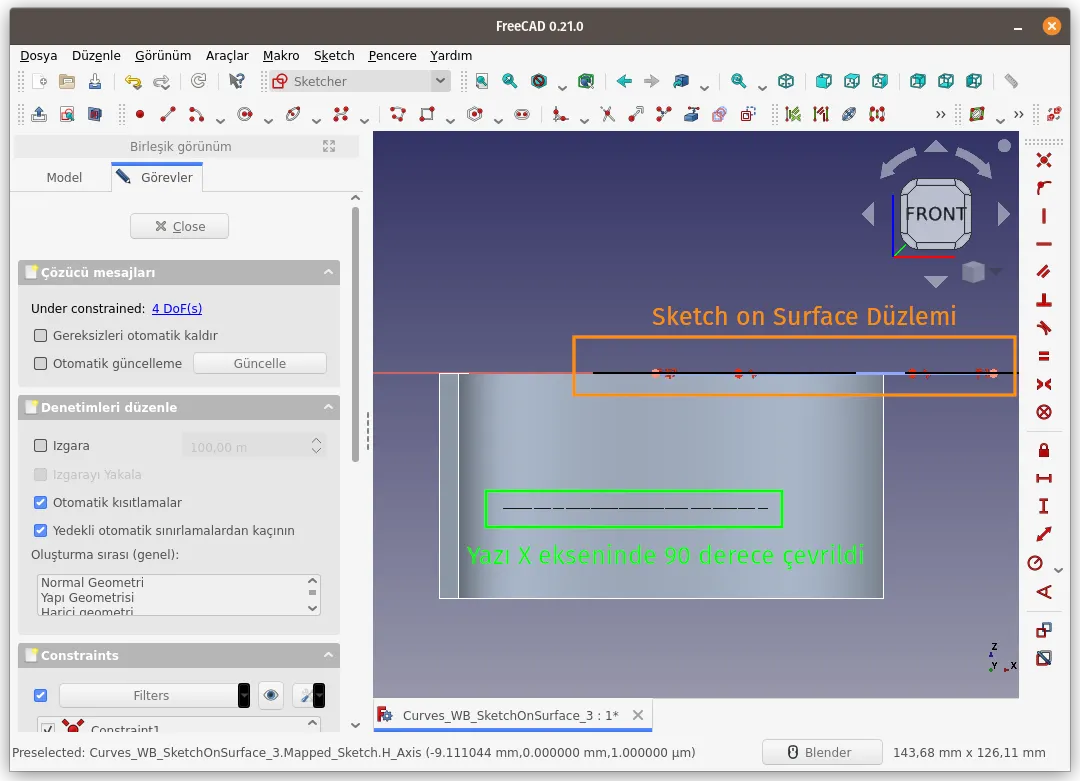Select the line drawing tool
Viewport: 1080px width, 781px height.
[168, 114]
